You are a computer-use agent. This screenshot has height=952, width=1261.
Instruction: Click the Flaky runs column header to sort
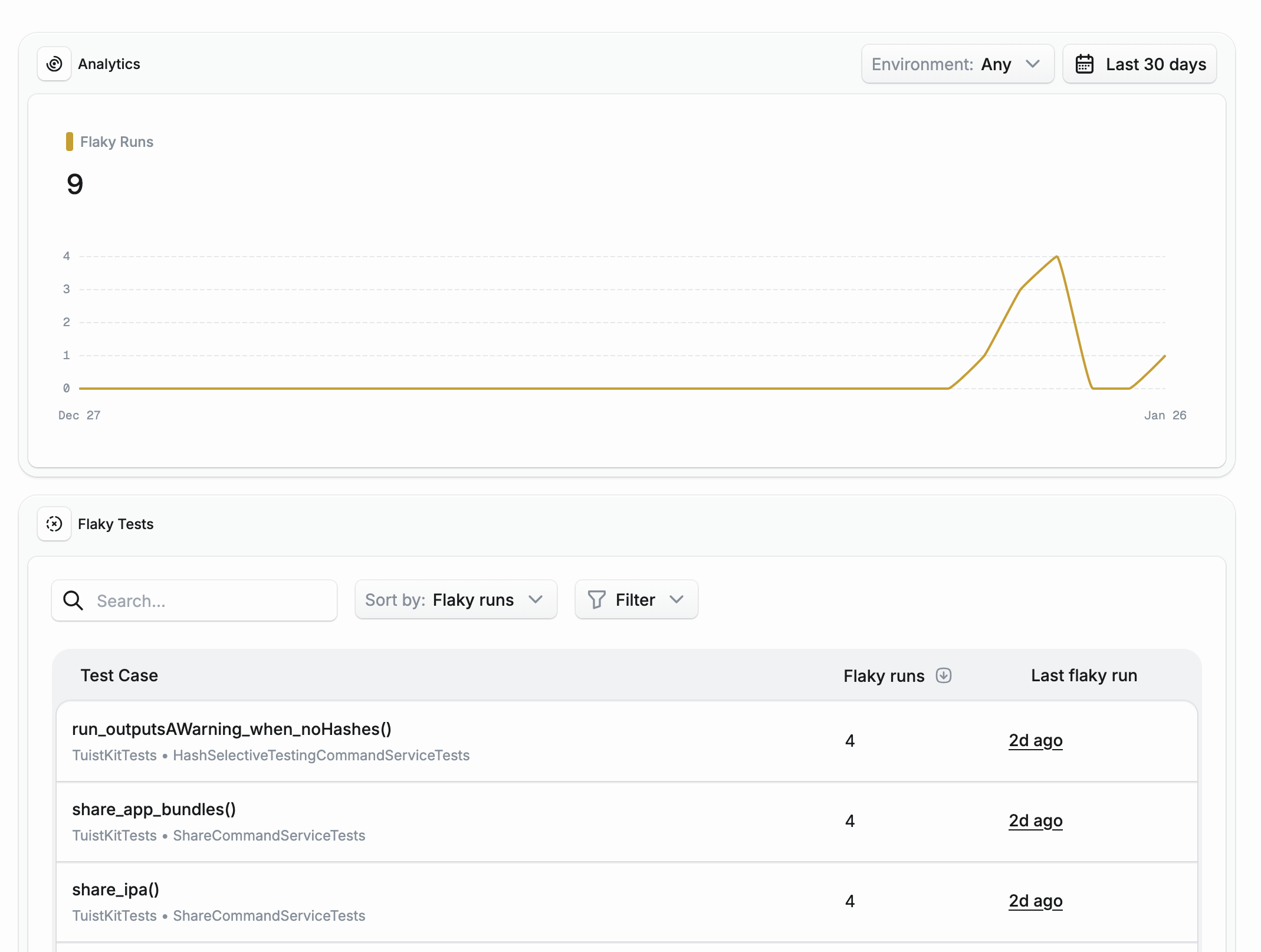coord(883,675)
